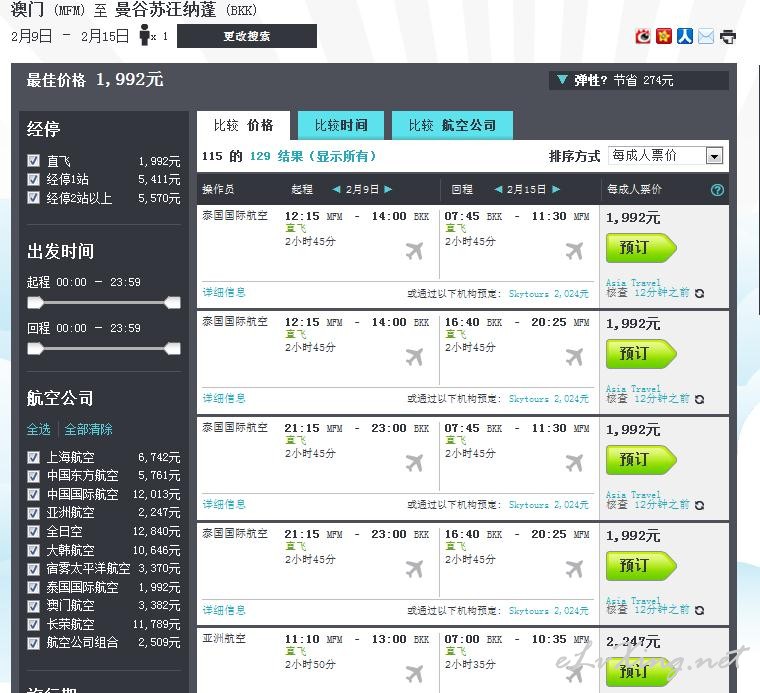Print the page with printer icon

point(728,36)
